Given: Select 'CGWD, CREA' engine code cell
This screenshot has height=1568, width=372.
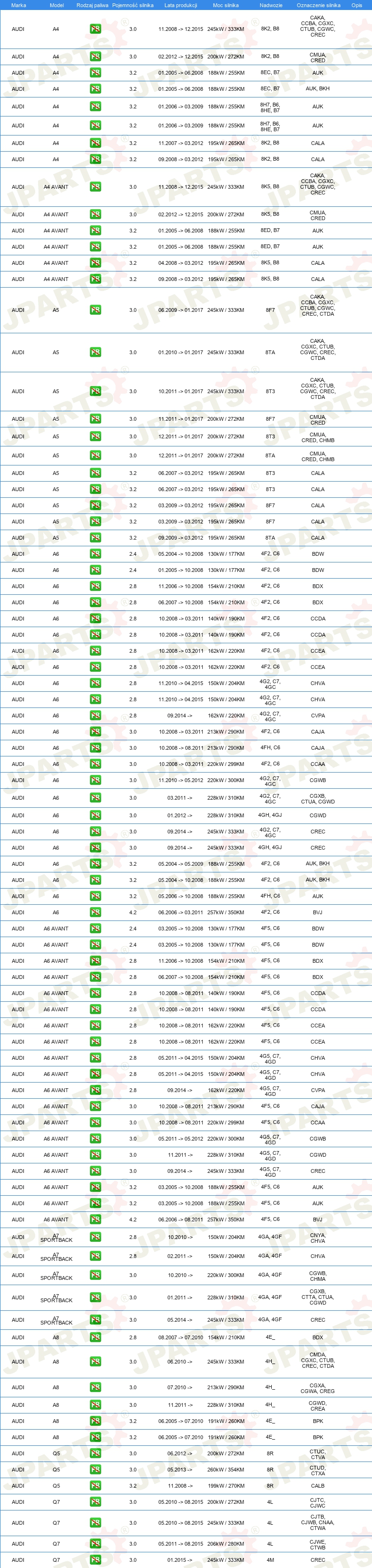Looking at the screenshot, I should point(318,1405).
